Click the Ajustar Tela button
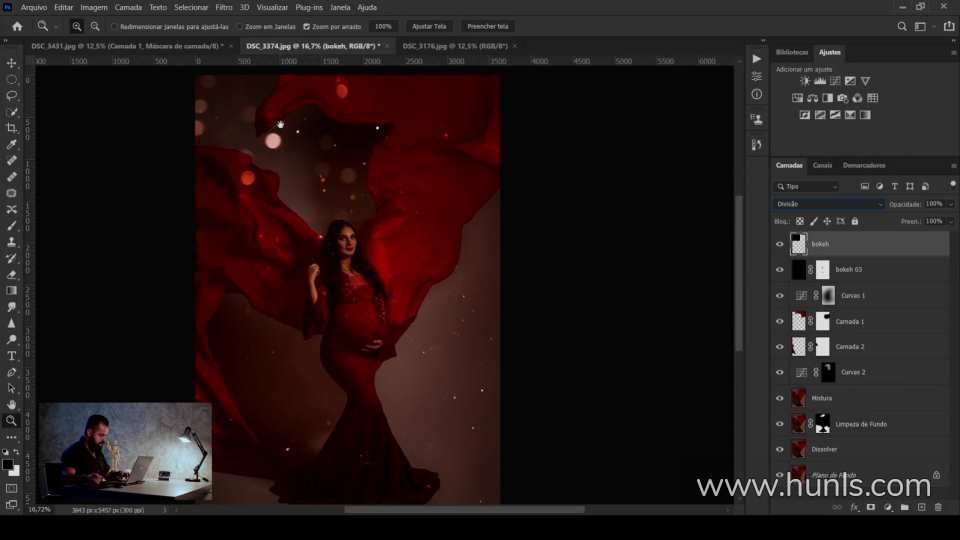This screenshot has height=540, width=960. pyautogui.click(x=429, y=26)
